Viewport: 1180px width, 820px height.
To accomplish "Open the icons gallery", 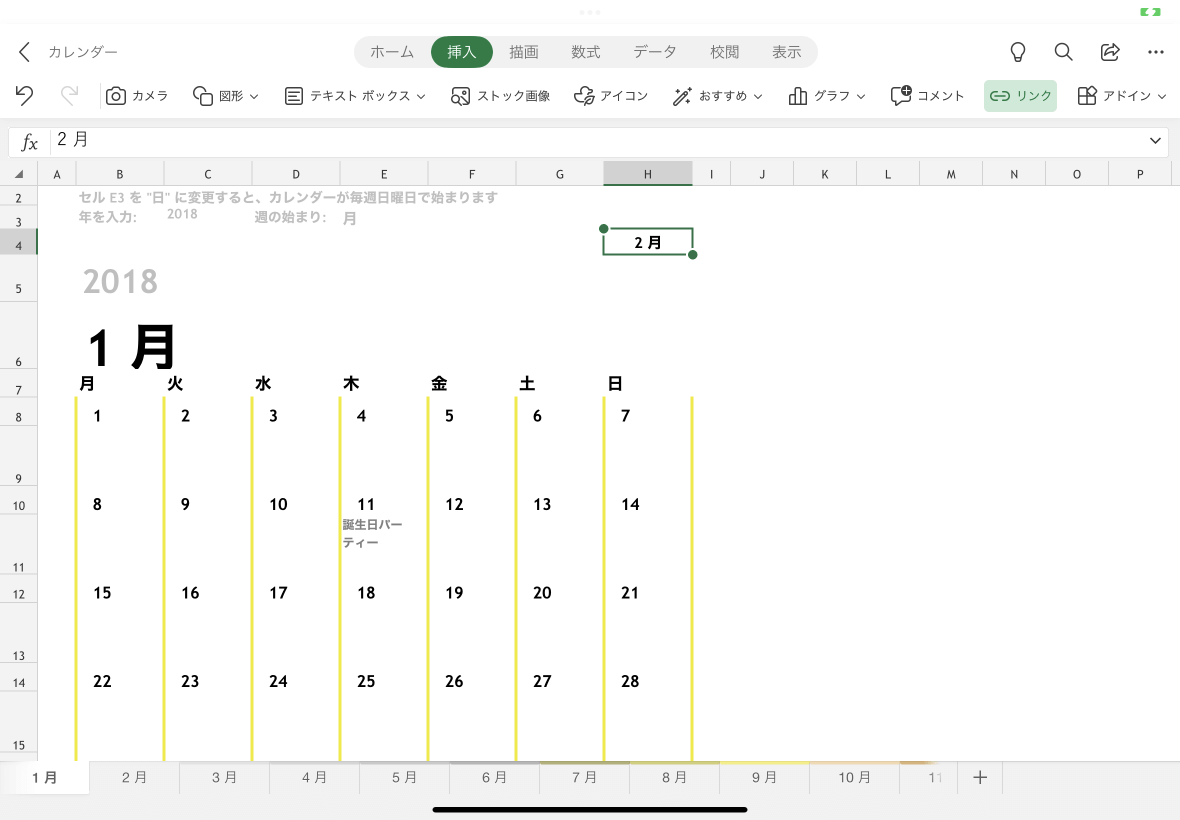I will 610,95.
